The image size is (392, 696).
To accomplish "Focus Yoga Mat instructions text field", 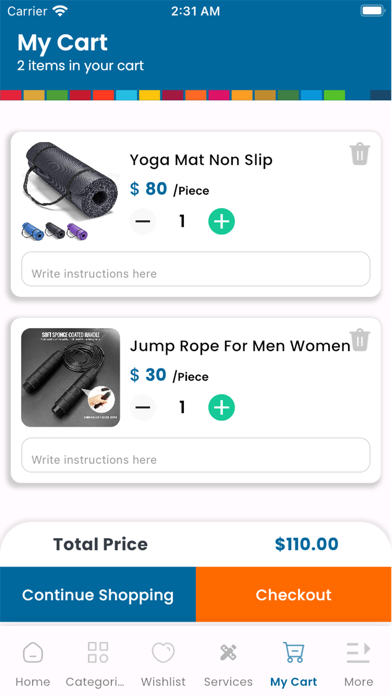I will (196, 269).
